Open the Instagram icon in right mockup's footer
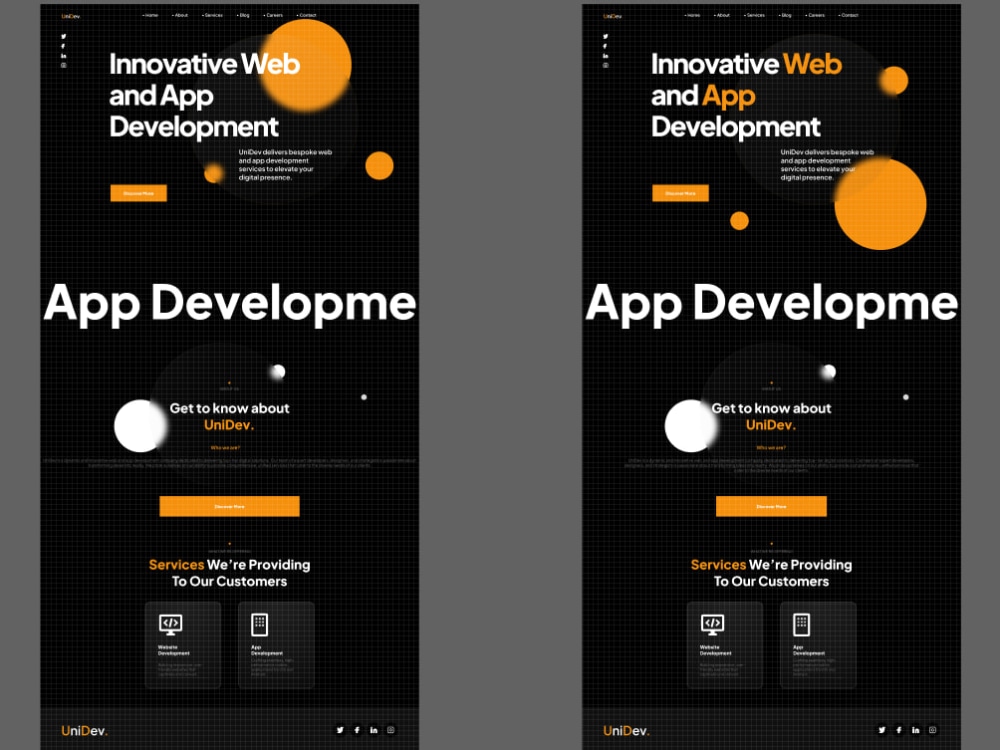 click(x=932, y=730)
